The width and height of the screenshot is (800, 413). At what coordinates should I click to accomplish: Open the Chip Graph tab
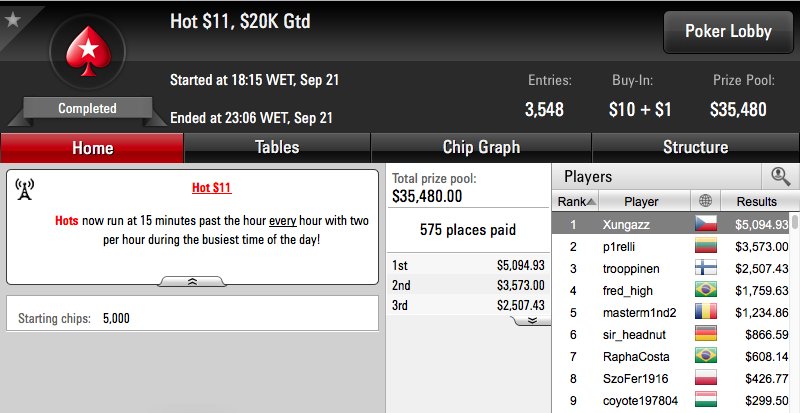[x=481, y=148]
